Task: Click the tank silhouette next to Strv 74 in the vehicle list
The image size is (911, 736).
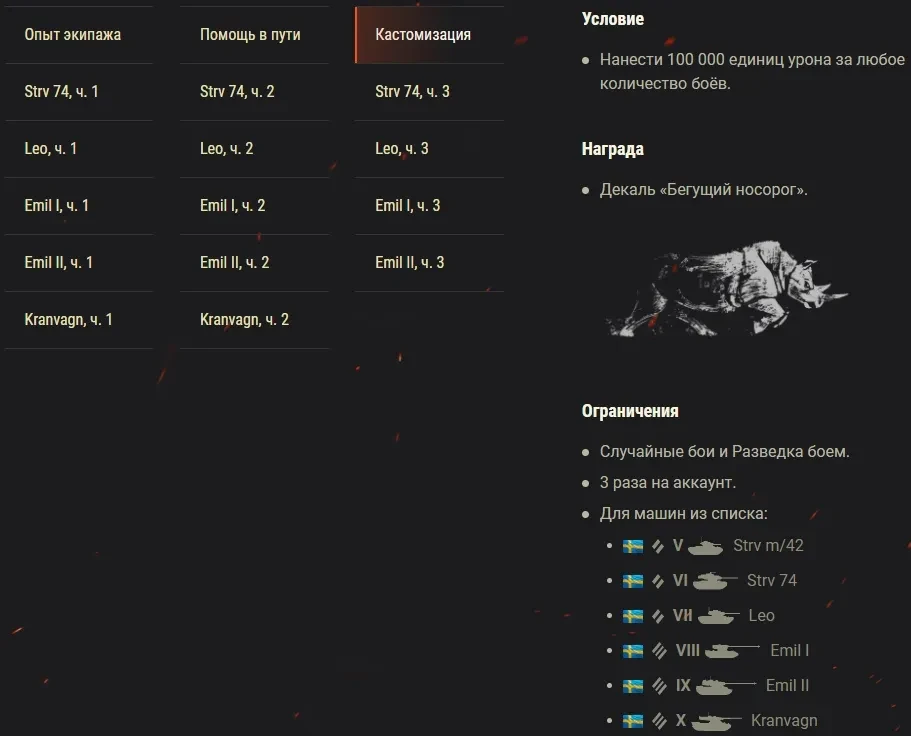Action: (715, 581)
